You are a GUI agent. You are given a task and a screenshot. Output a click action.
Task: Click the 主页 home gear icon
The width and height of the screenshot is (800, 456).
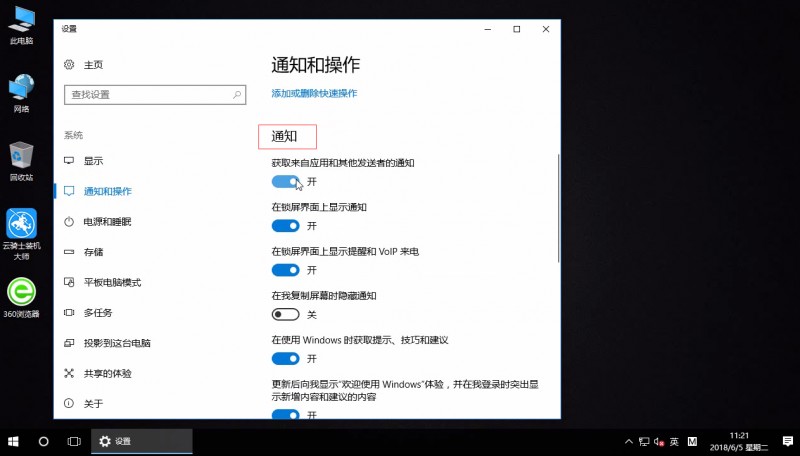pyautogui.click(x=69, y=64)
